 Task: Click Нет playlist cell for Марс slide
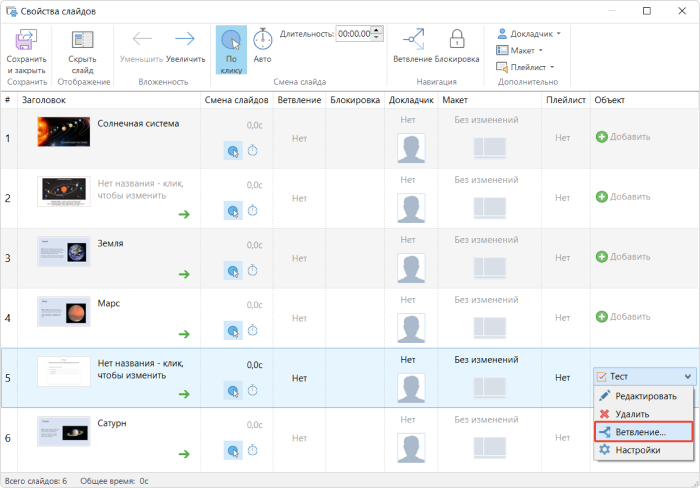[562, 317]
